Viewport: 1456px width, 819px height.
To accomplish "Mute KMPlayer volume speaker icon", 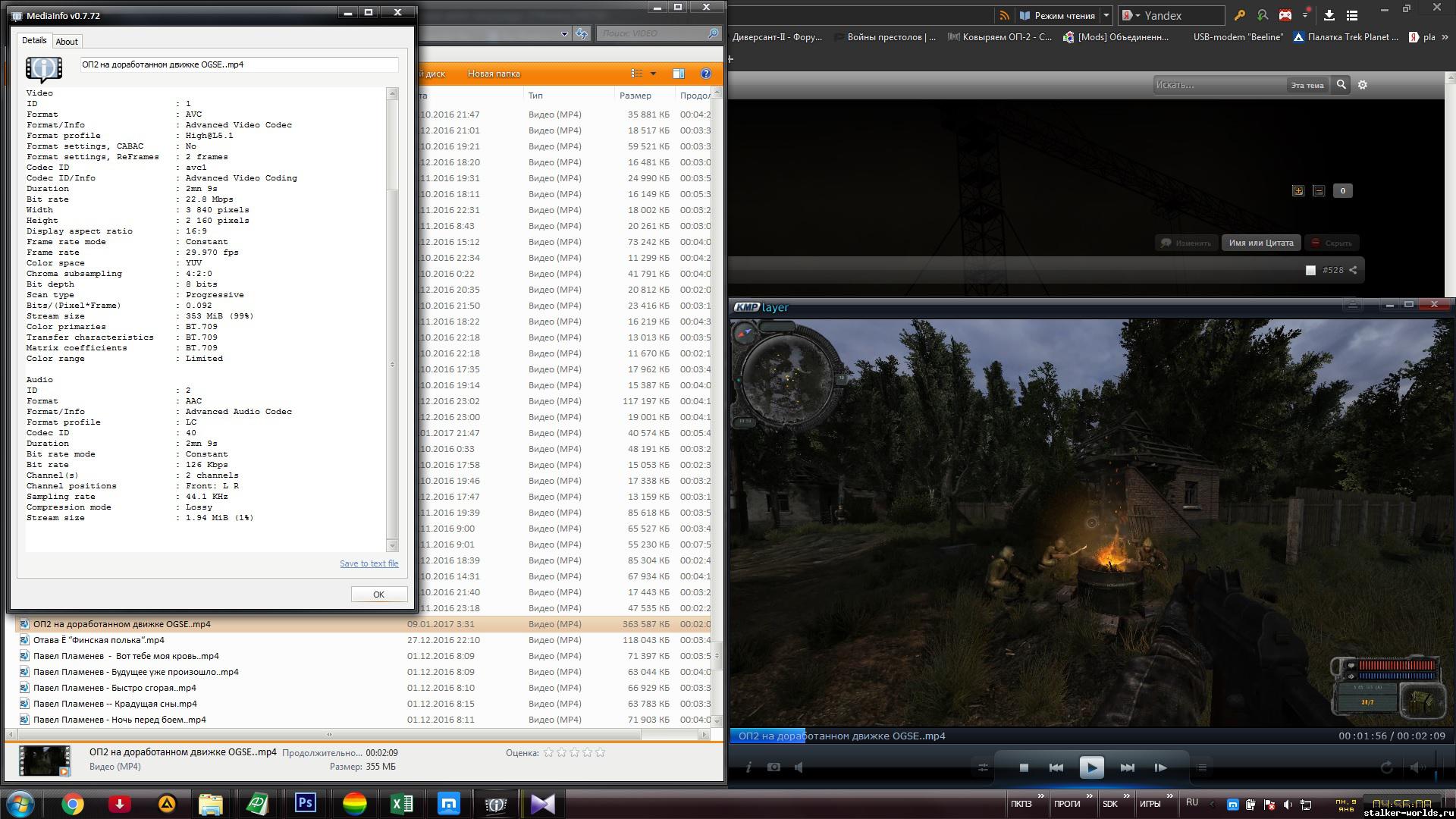I will (x=1417, y=767).
